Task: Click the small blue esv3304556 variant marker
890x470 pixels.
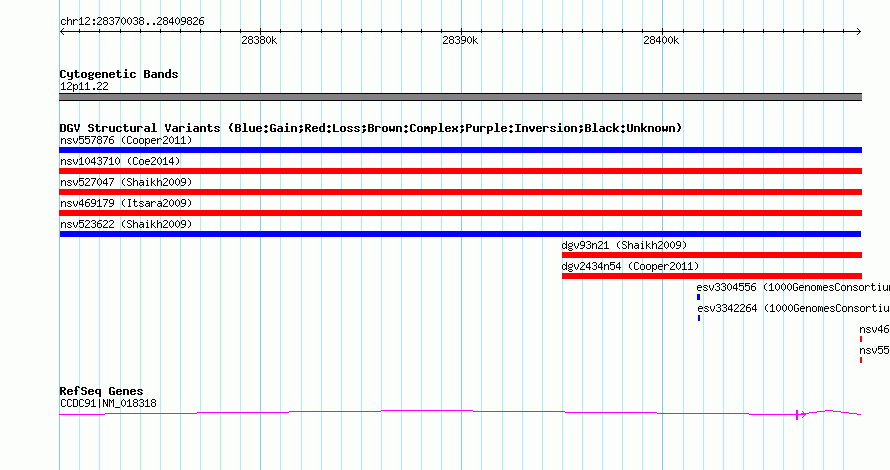Action: coord(698,297)
